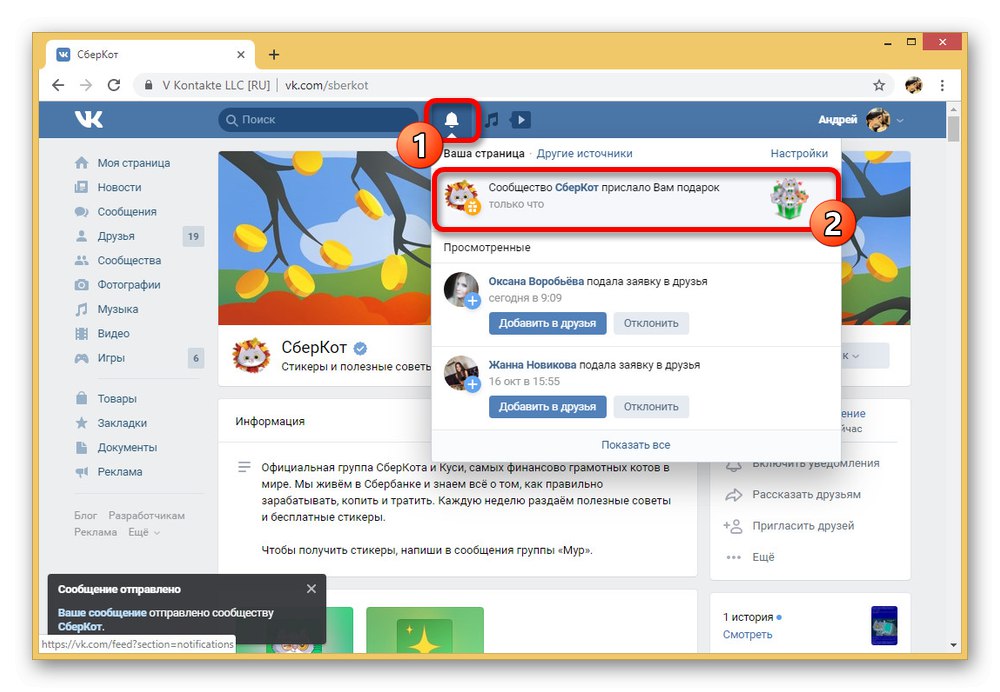Screen dimensions: 1000x692
Task: View site security lock icon
Action: (149, 85)
